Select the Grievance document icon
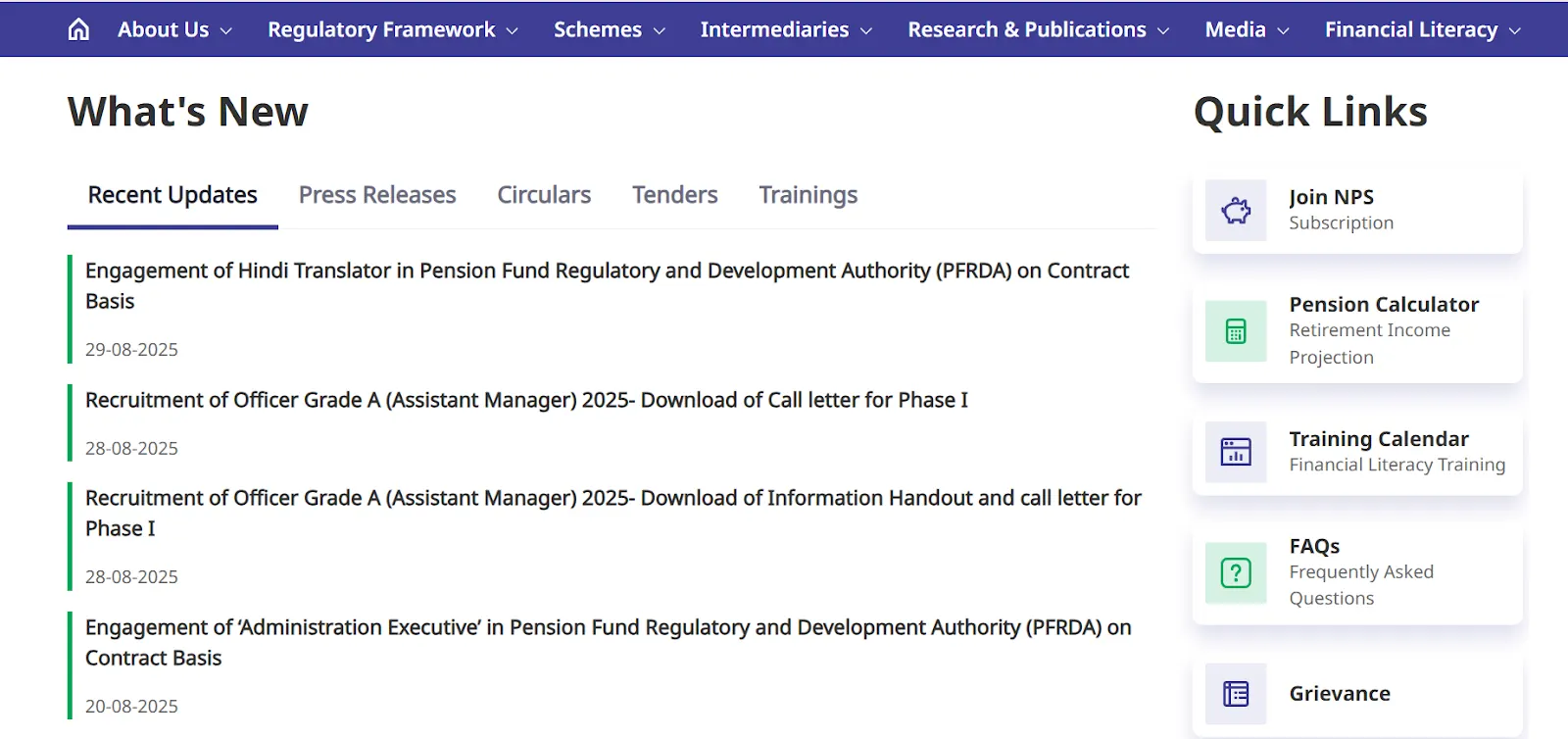 tap(1234, 693)
